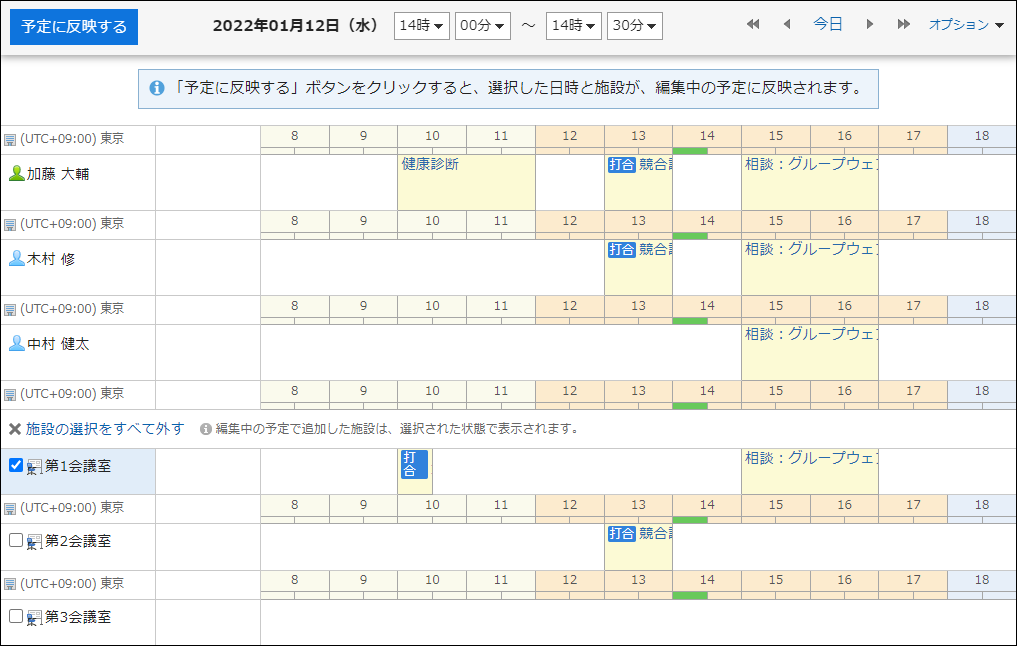Viewport: 1017px width, 646px height.
Task: Go to next day arrow
Action: point(870,24)
